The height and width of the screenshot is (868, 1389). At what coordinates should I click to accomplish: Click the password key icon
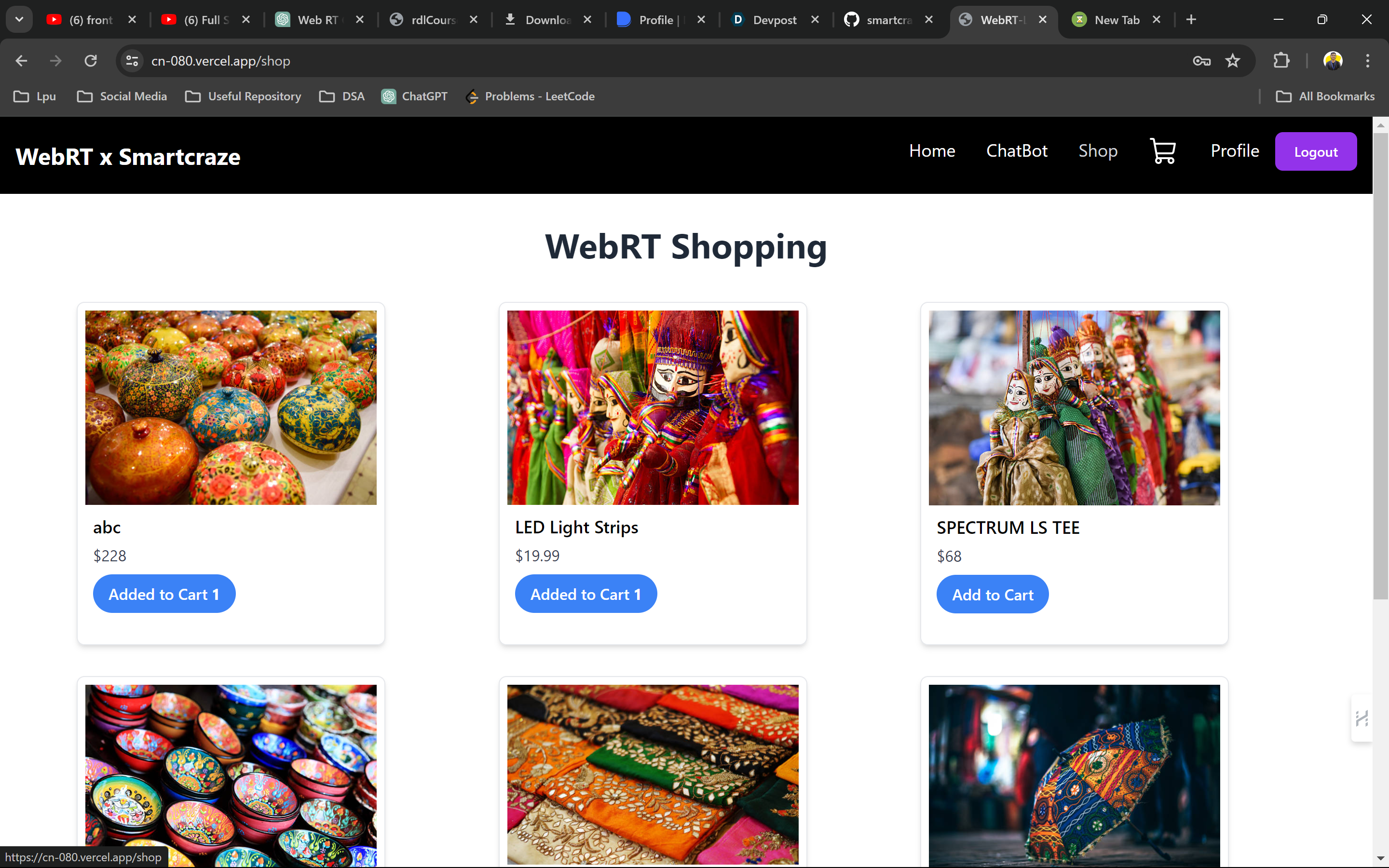coord(1201,61)
